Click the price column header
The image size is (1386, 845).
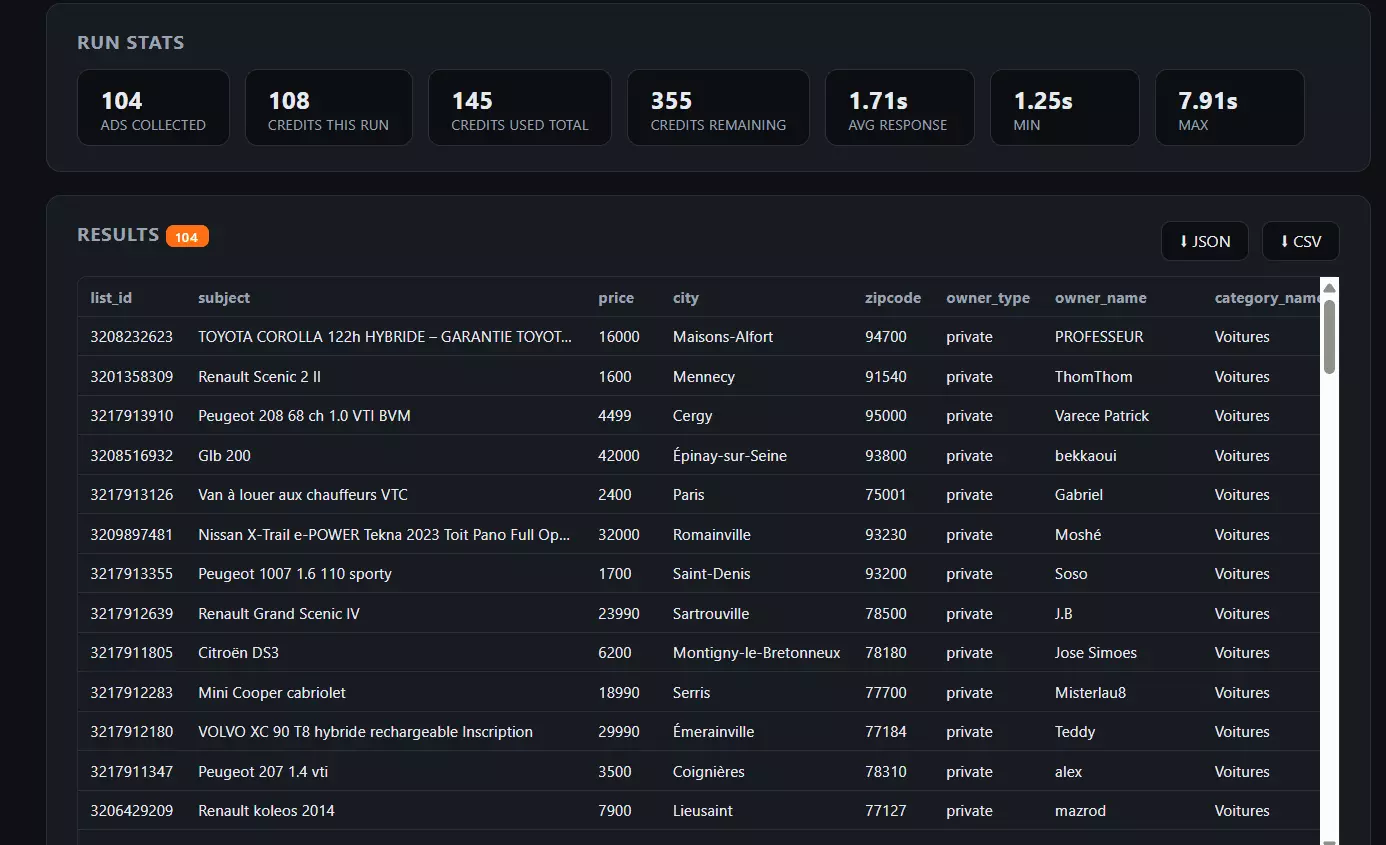click(616, 298)
